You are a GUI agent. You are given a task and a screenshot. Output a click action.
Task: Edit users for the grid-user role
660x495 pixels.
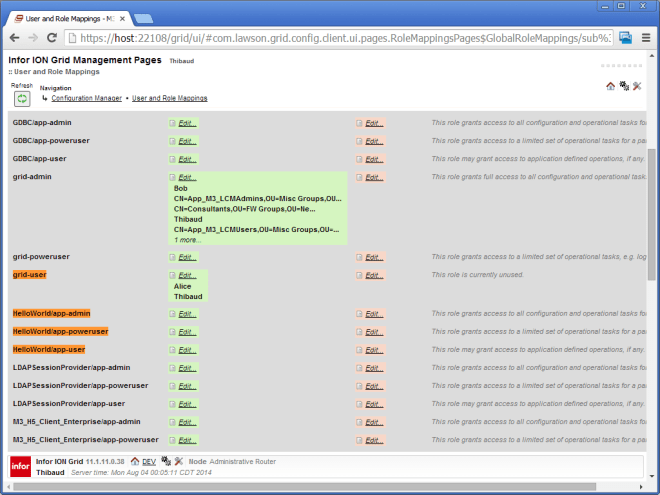(186, 274)
